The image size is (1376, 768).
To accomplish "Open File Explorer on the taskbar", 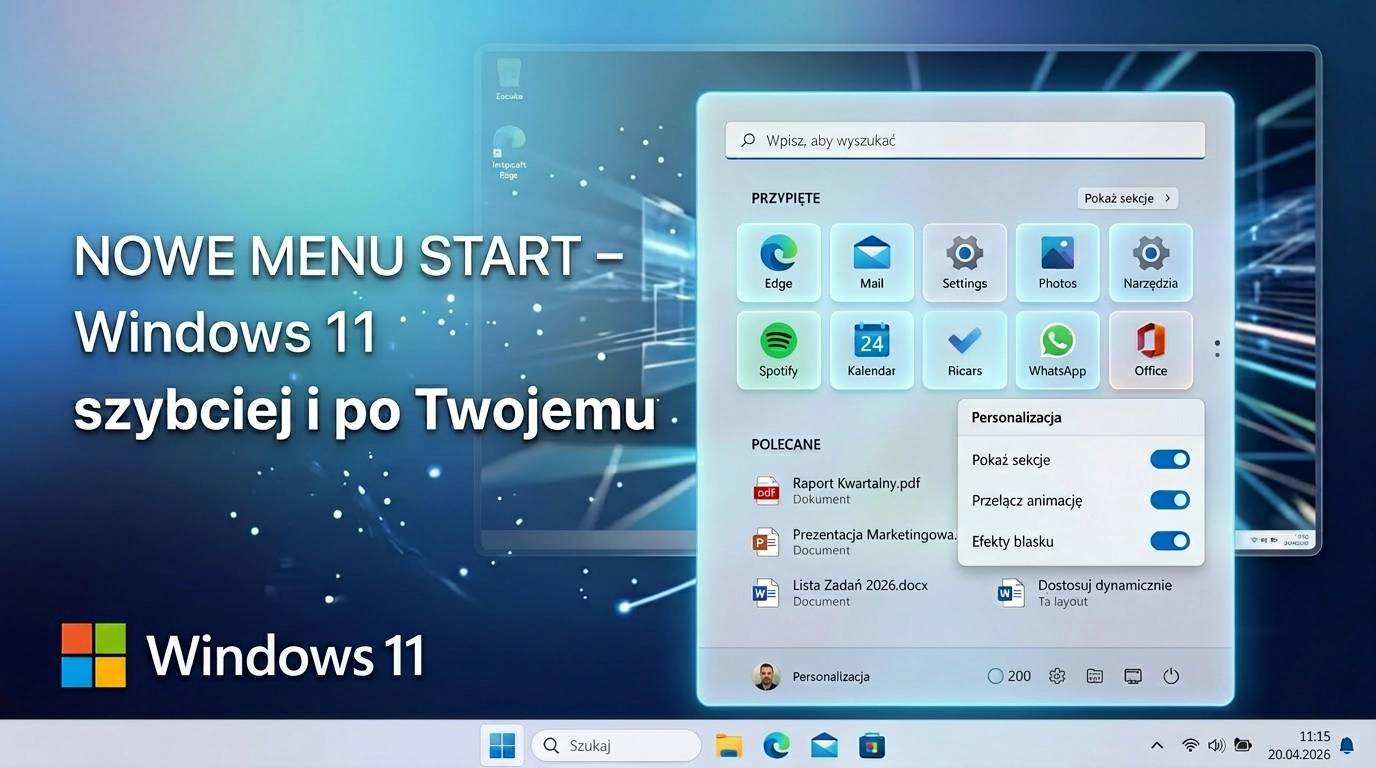I will click(729, 745).
